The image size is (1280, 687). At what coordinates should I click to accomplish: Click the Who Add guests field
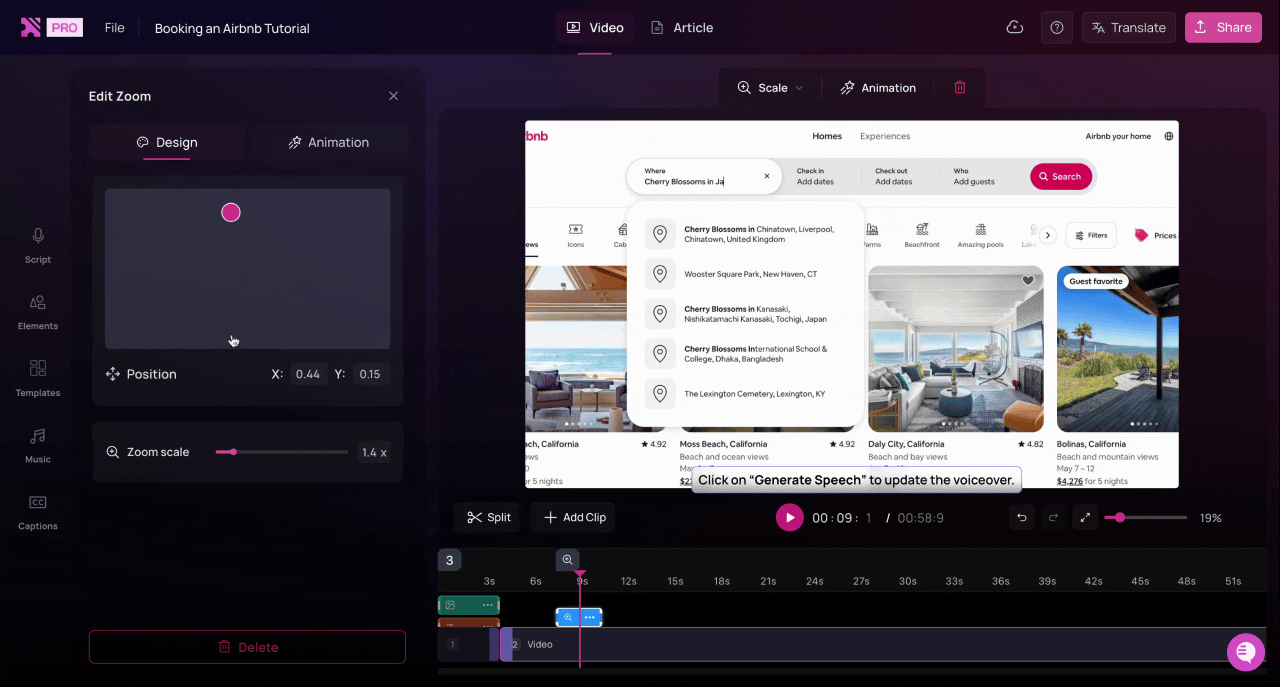pos(974,176)
